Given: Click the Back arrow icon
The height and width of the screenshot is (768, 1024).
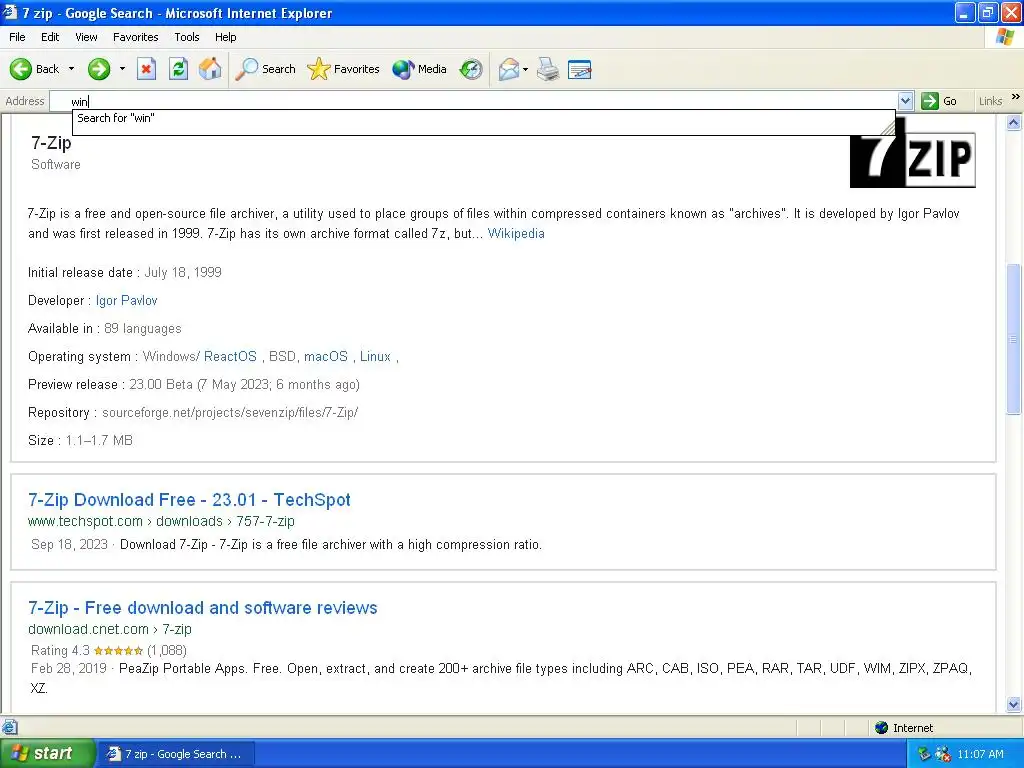Looking at the screenshot, I should point(21,69).
